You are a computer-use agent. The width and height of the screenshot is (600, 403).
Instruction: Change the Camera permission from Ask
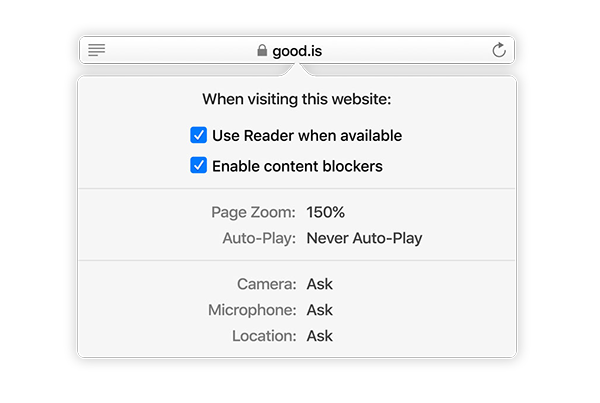click(320, 284)
